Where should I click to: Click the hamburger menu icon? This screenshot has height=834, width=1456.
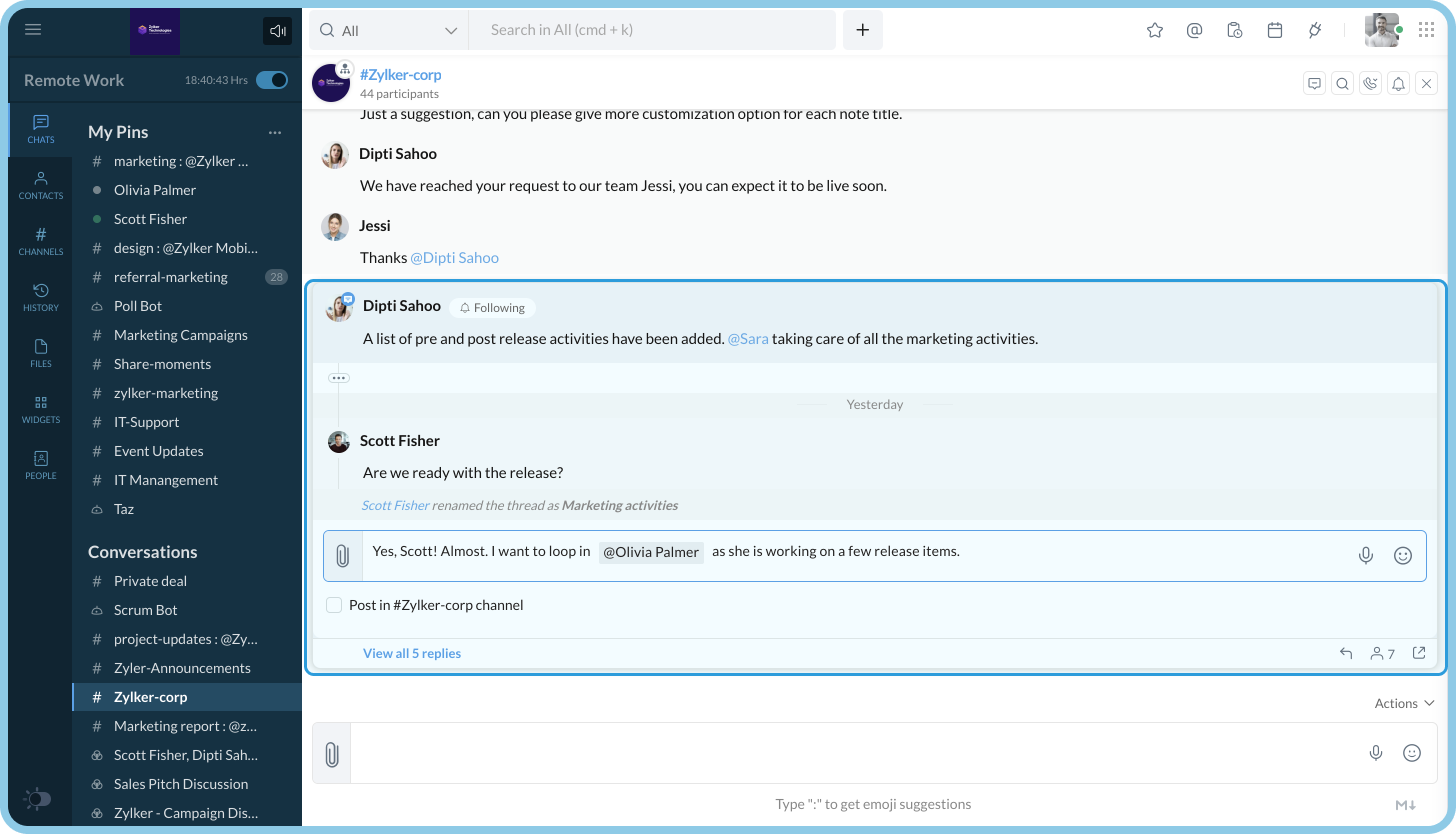click(x=33, y=29)
